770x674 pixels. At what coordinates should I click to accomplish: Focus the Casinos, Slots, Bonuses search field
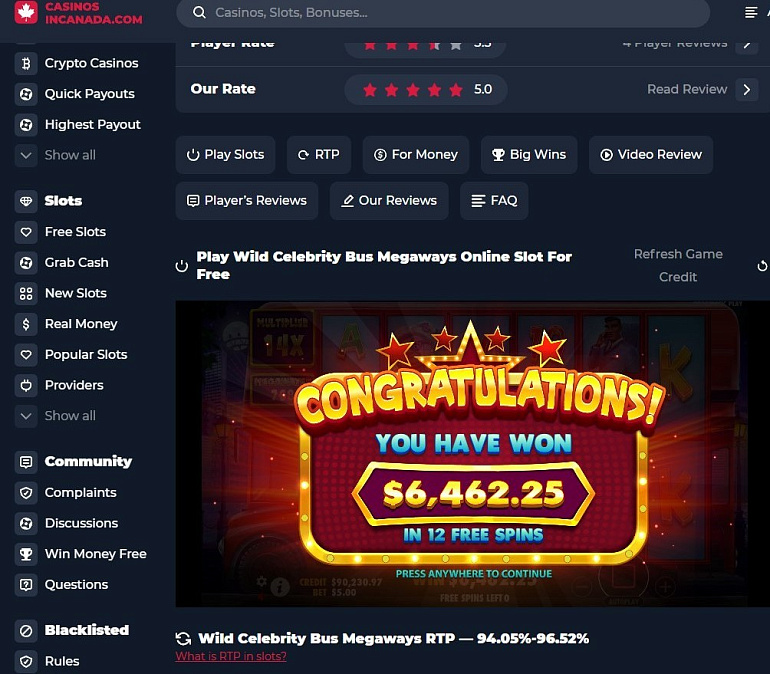443,12
